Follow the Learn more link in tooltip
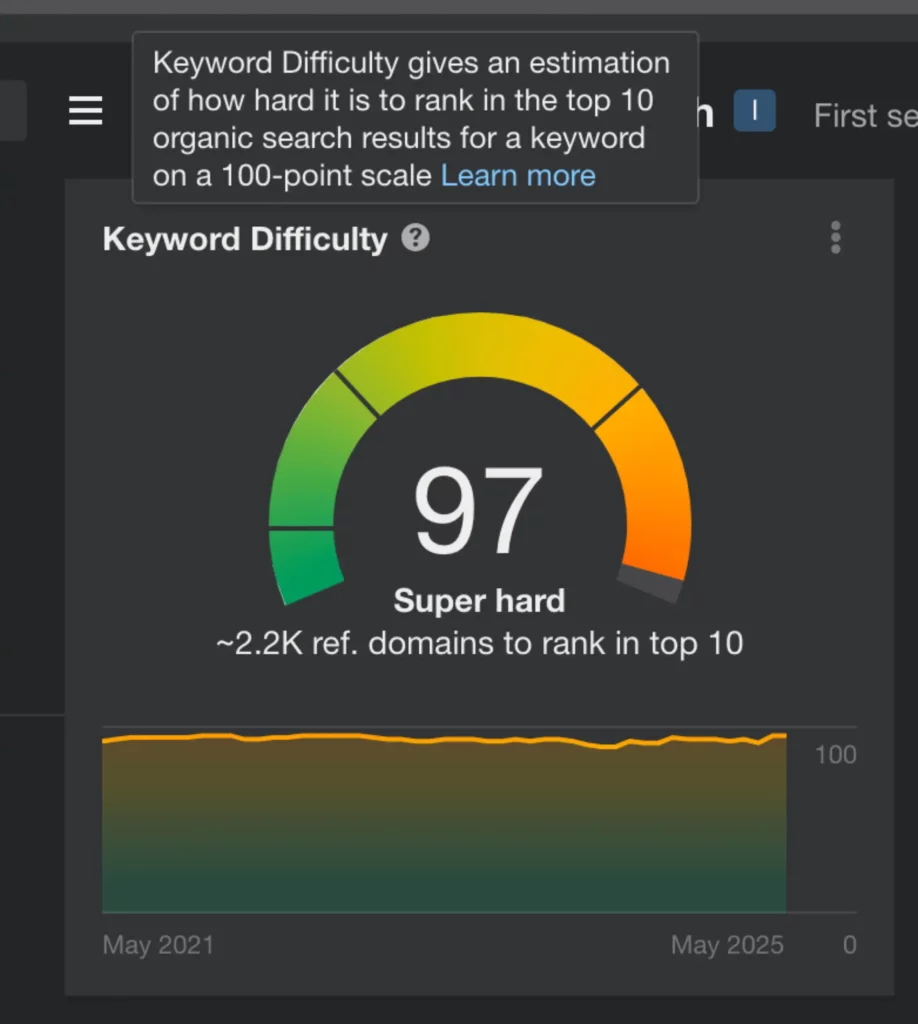918x1024 pixels. (518, 176)
